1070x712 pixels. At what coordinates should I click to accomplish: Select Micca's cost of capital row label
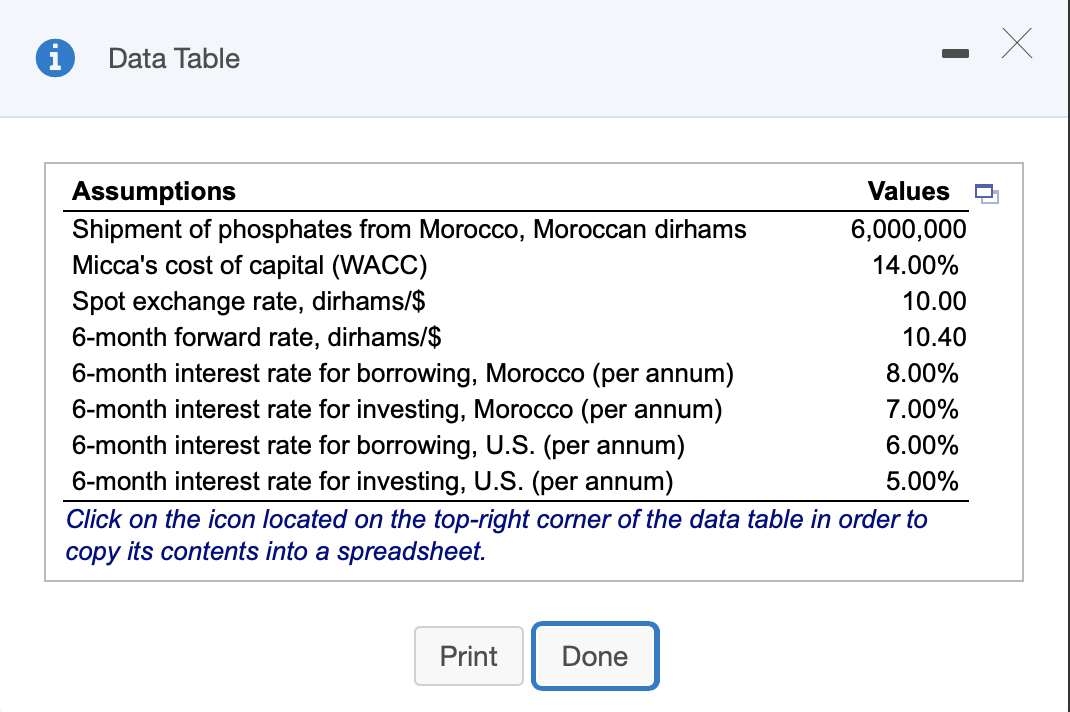250,266
